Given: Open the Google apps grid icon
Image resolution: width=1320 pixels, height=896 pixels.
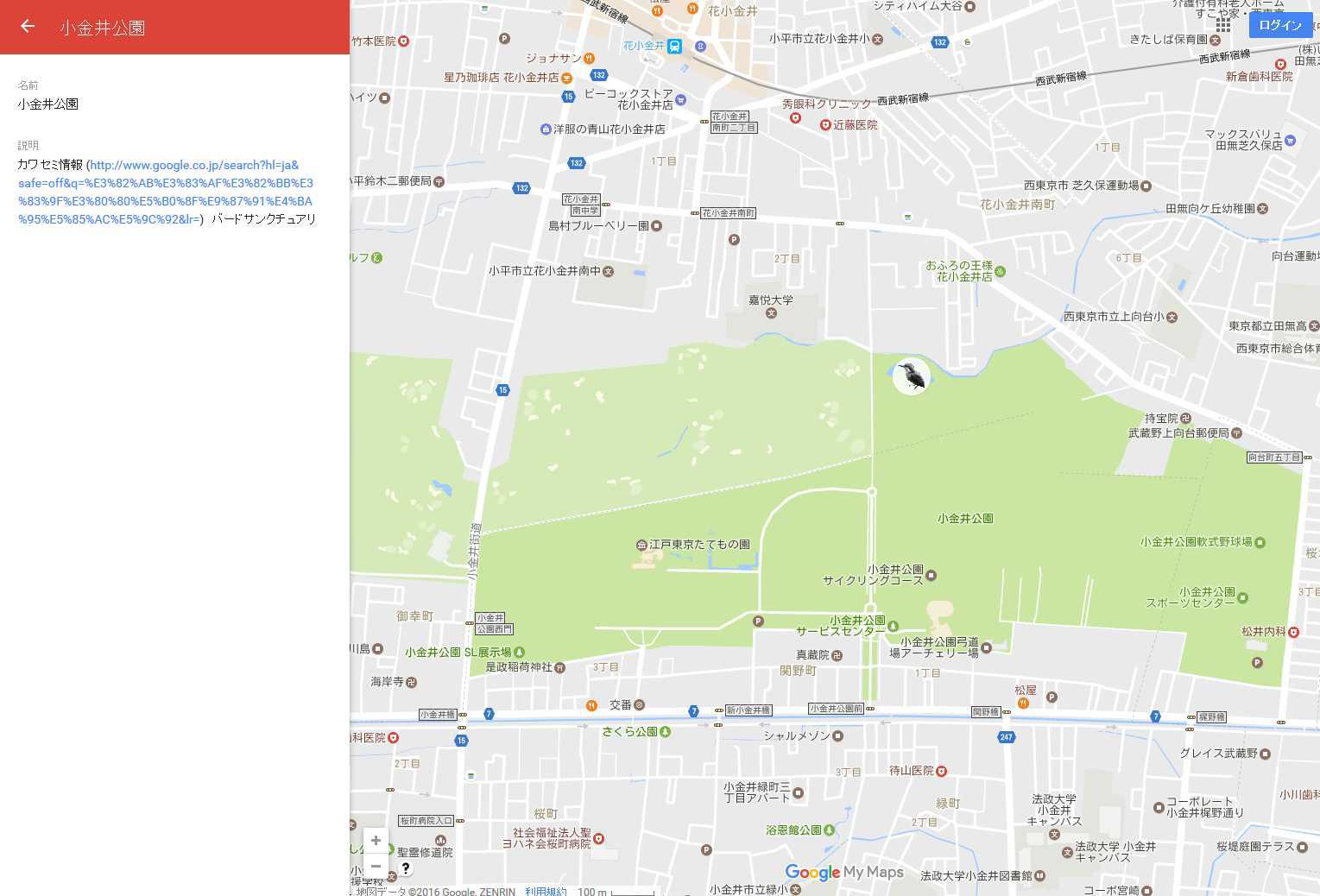Looking at the screenshot, I should coord(1222,25).
